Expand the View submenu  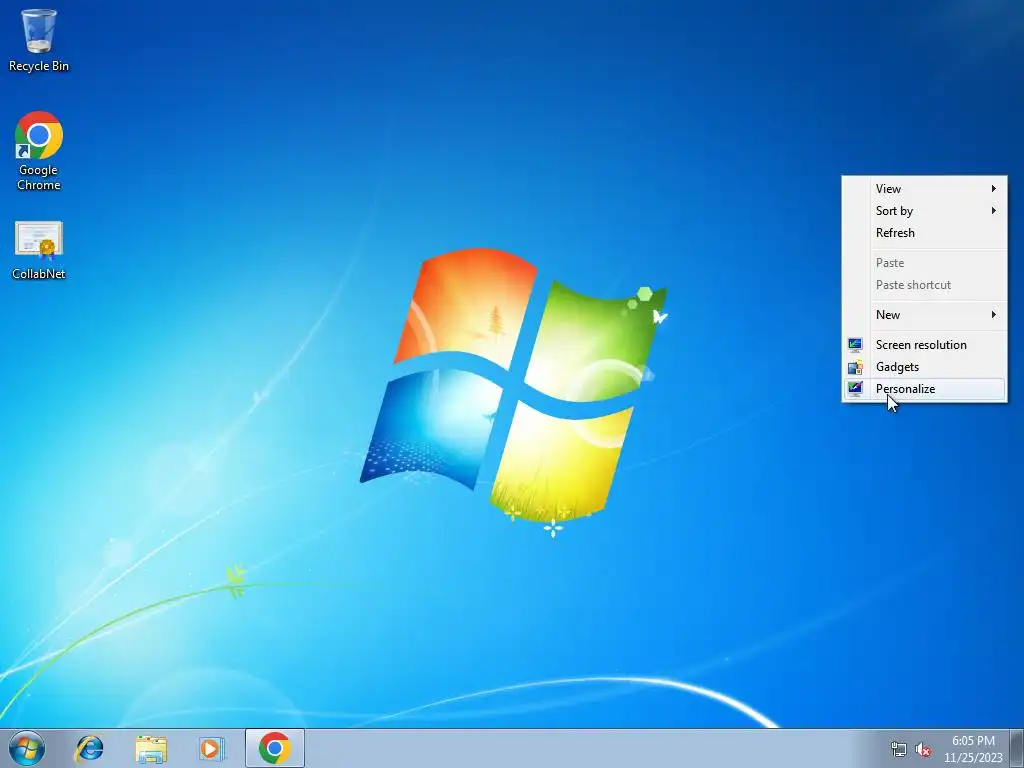[x=924, y=189]
